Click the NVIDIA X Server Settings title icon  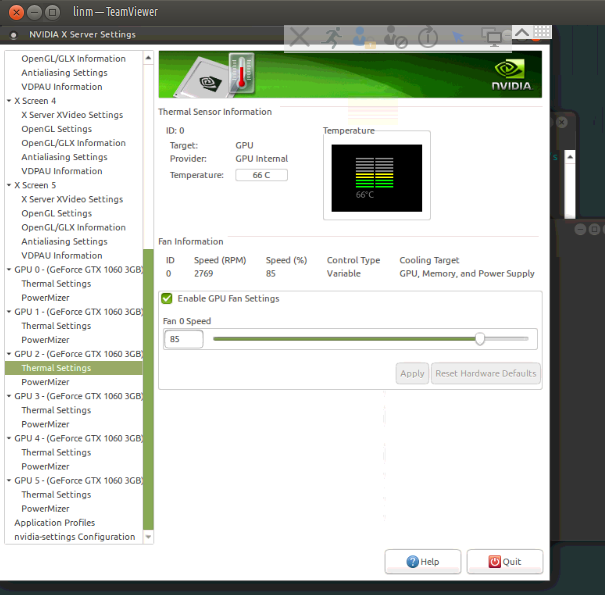(14, 35)
